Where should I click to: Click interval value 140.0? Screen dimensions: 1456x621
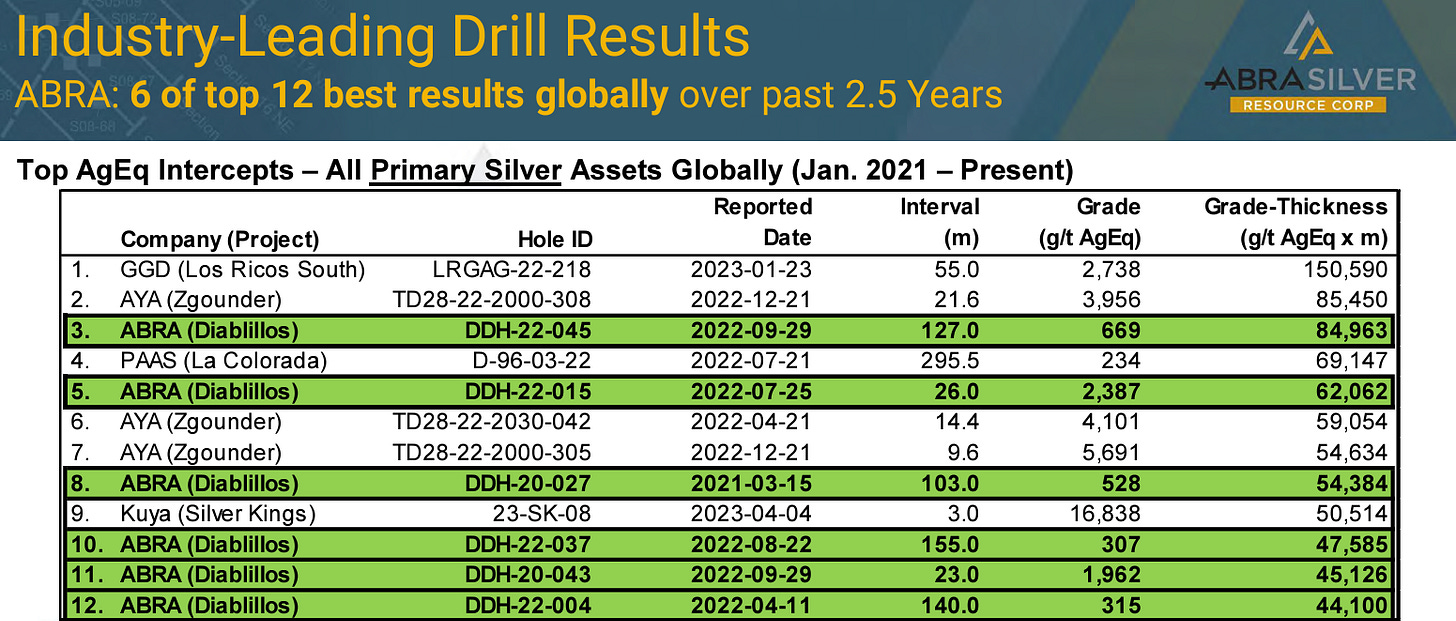951,605
